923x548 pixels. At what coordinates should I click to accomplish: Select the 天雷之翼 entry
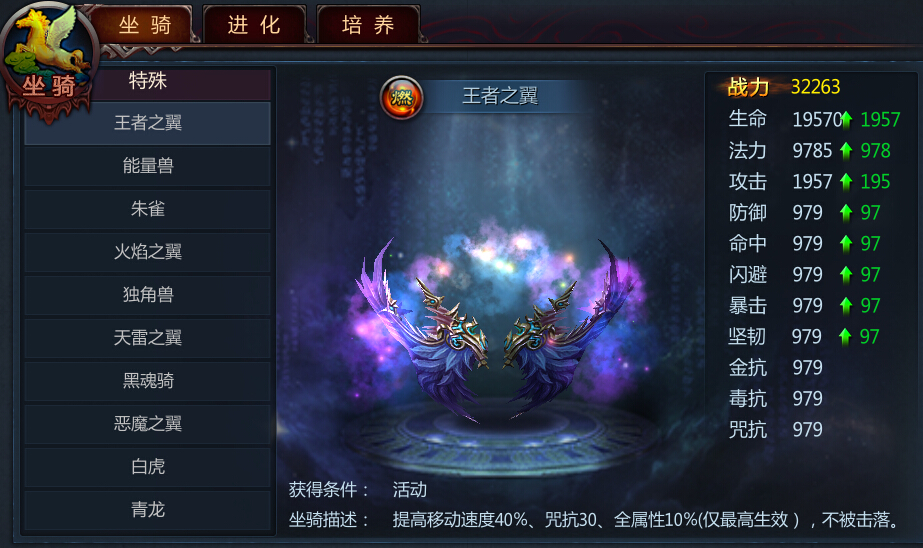[148, 338]
